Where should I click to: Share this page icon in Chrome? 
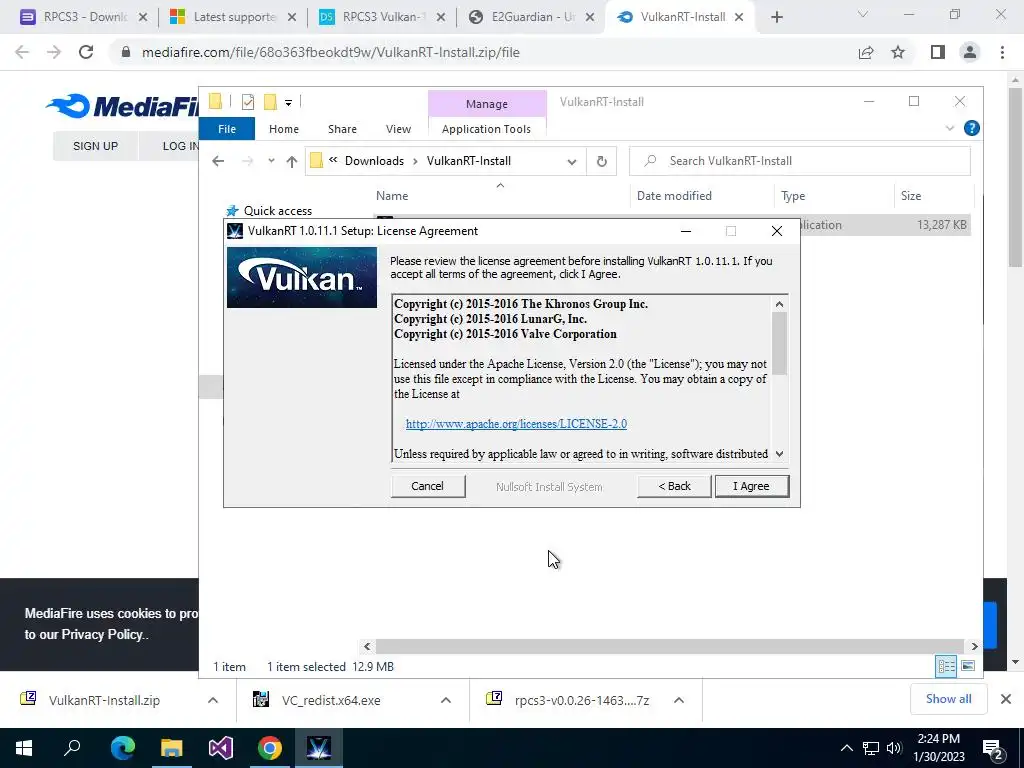click(x=866, y=52)
